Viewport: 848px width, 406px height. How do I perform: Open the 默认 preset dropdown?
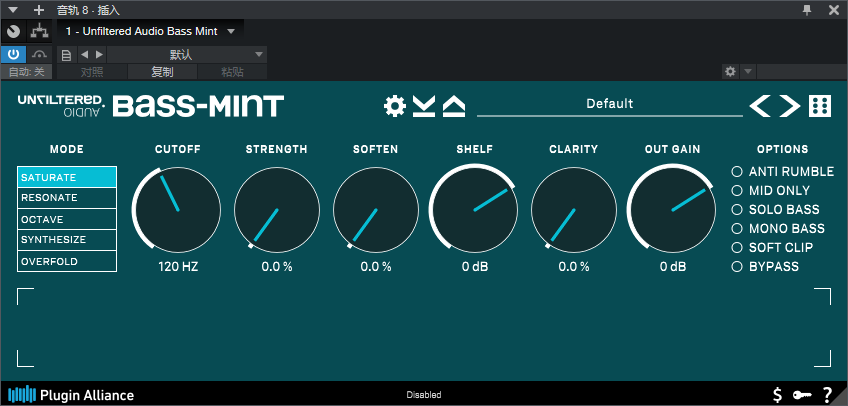pos(187,55)
